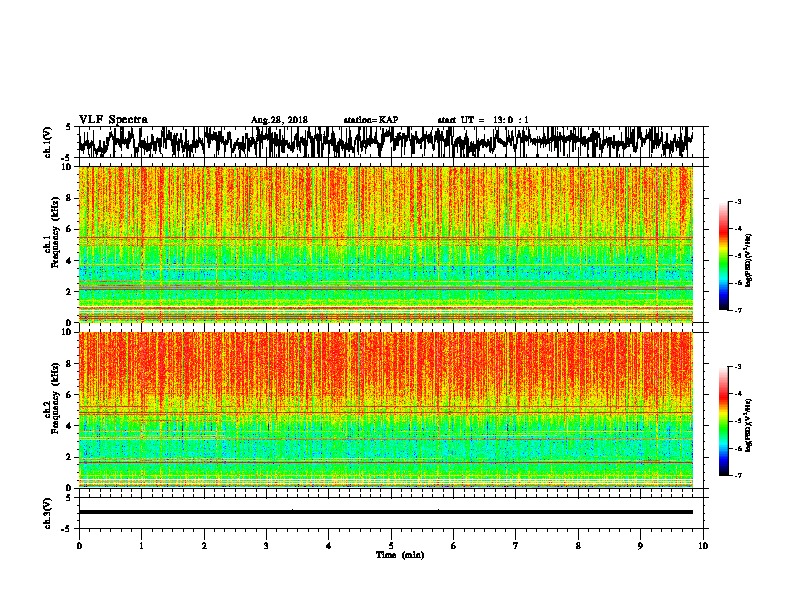Click the ch.2 frequency tick label "8"
Image resolution: width=792 pixels, height=612 pixels.
(x=70, y=364)
